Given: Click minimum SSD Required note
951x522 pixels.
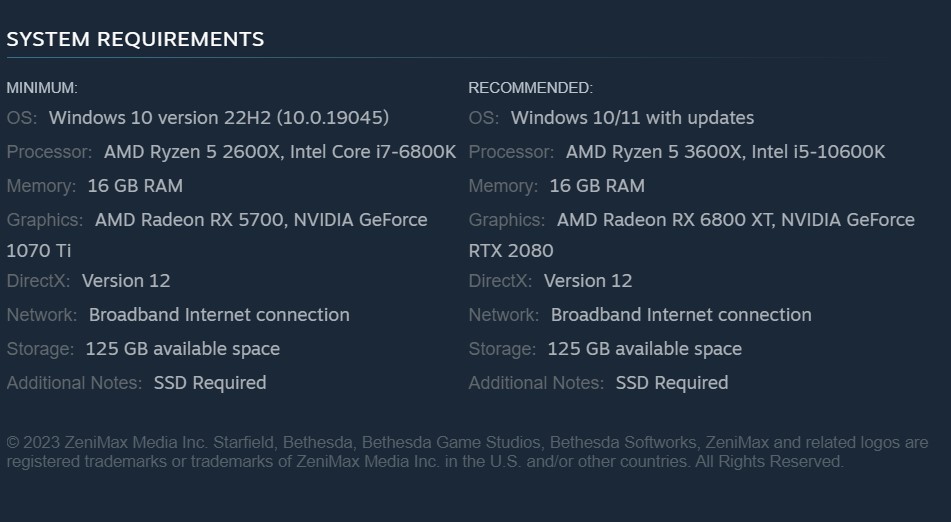Looking at the screenshot, I should pyautogui.click(x=210, y=383).
